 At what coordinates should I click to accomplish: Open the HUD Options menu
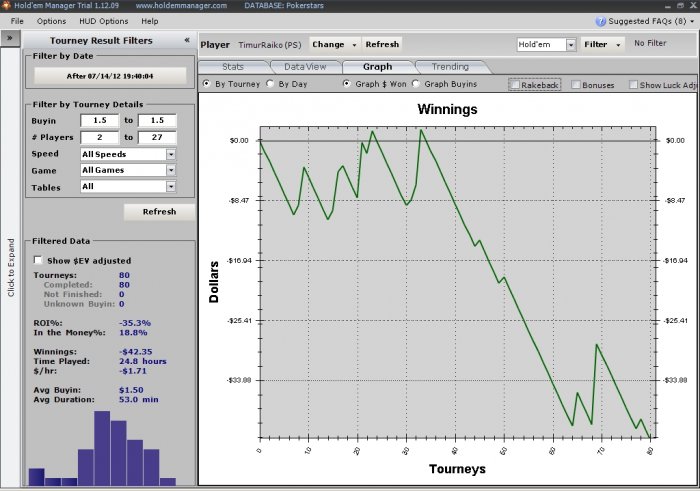pos(104,21)
